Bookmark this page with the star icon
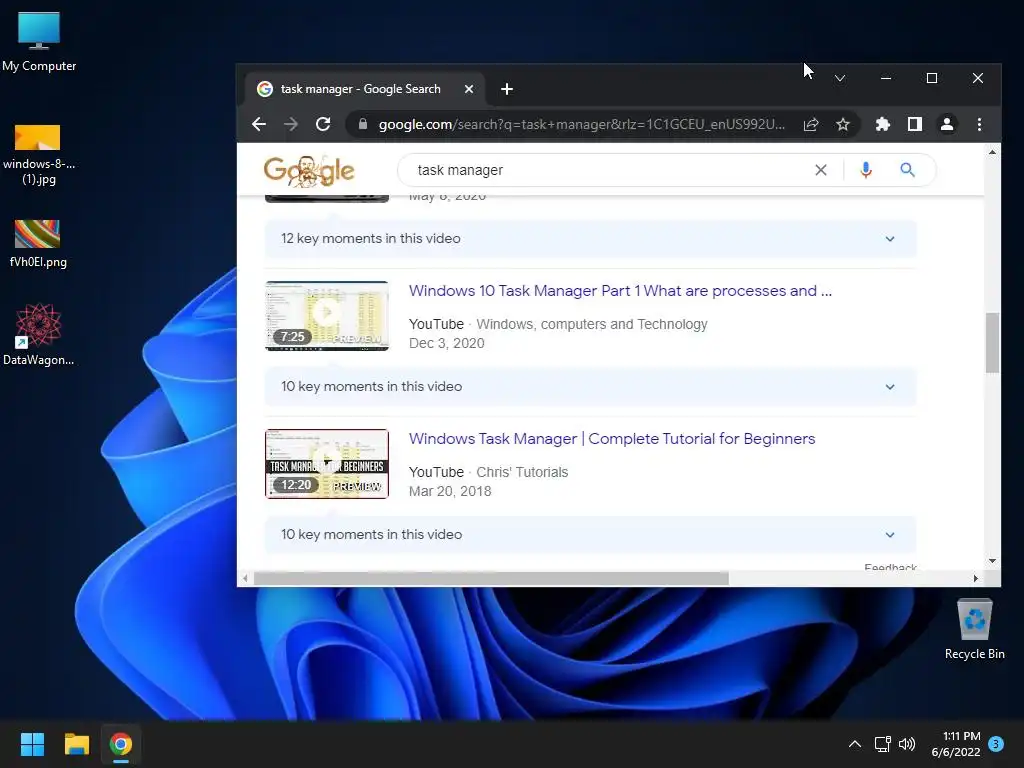1024x768 pixels. [843, 124]
